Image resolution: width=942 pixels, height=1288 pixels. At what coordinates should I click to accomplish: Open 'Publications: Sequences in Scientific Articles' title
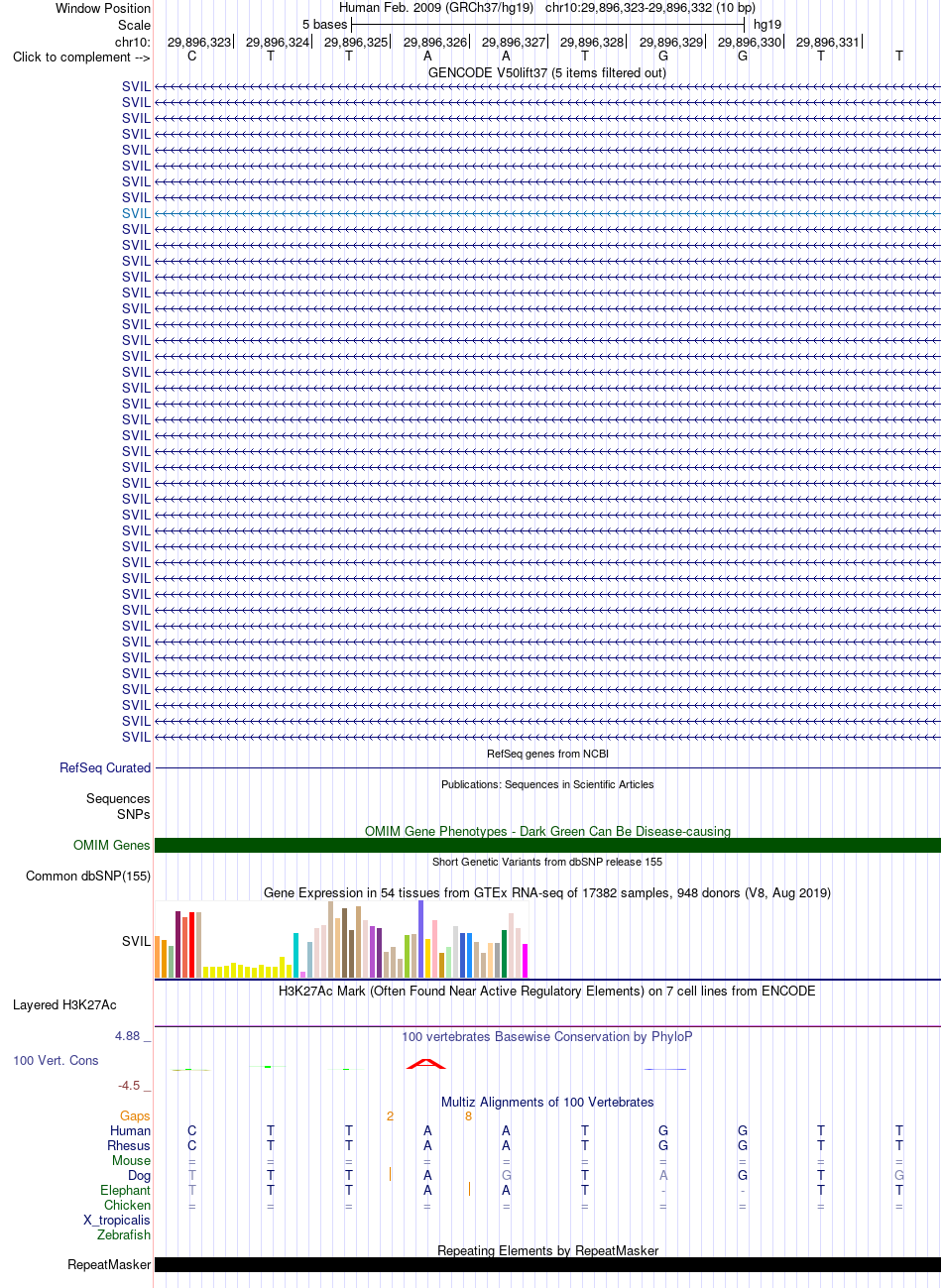pyautogui.click(x=547, y=784)
